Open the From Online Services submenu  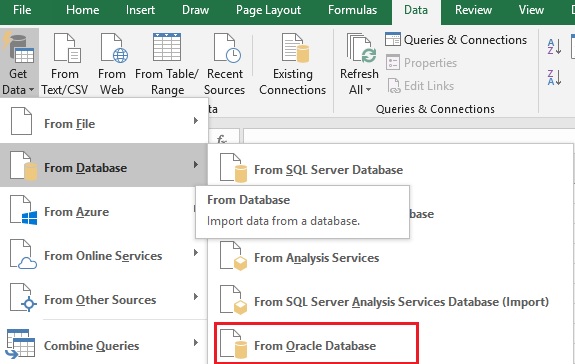[x=104, y=255]
